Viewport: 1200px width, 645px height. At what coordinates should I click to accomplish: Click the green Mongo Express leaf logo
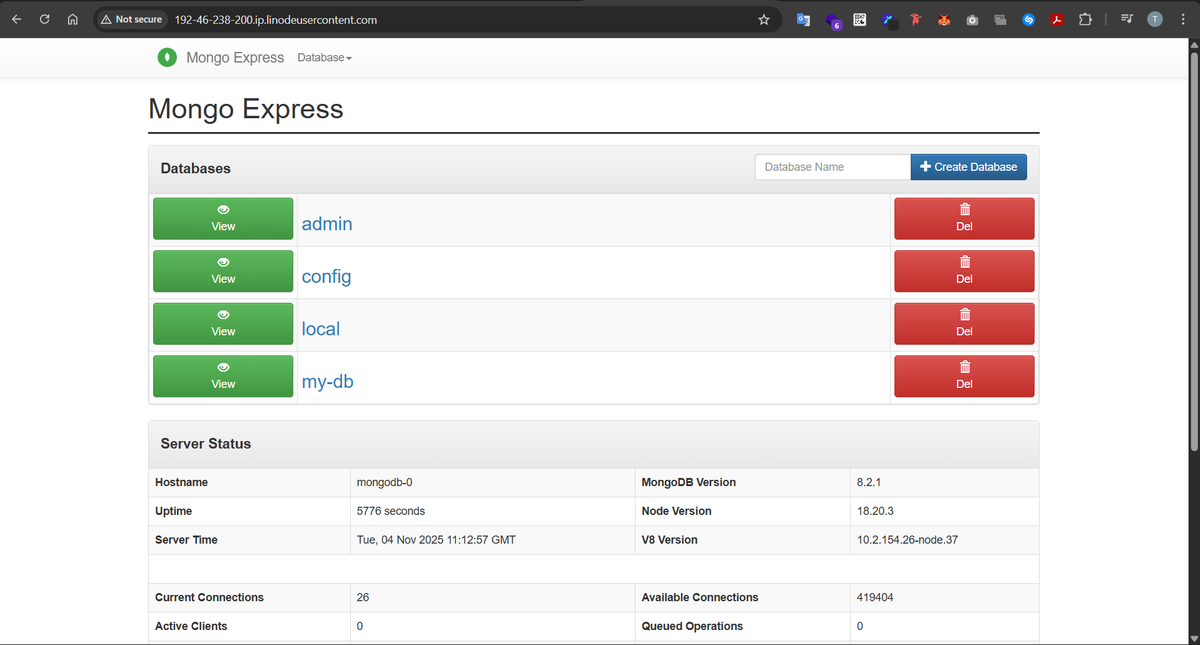pyautogui.click(x=167, y=58)
